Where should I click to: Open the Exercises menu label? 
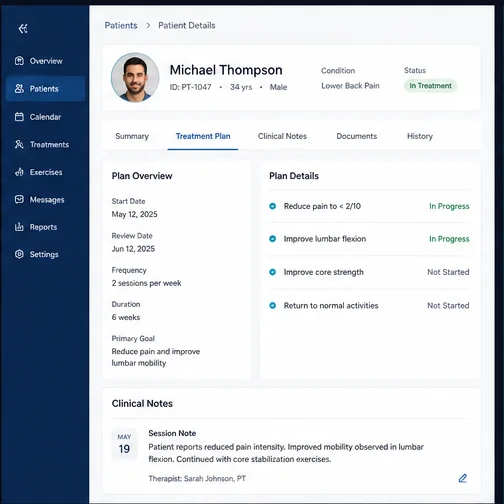coord(46,172)
